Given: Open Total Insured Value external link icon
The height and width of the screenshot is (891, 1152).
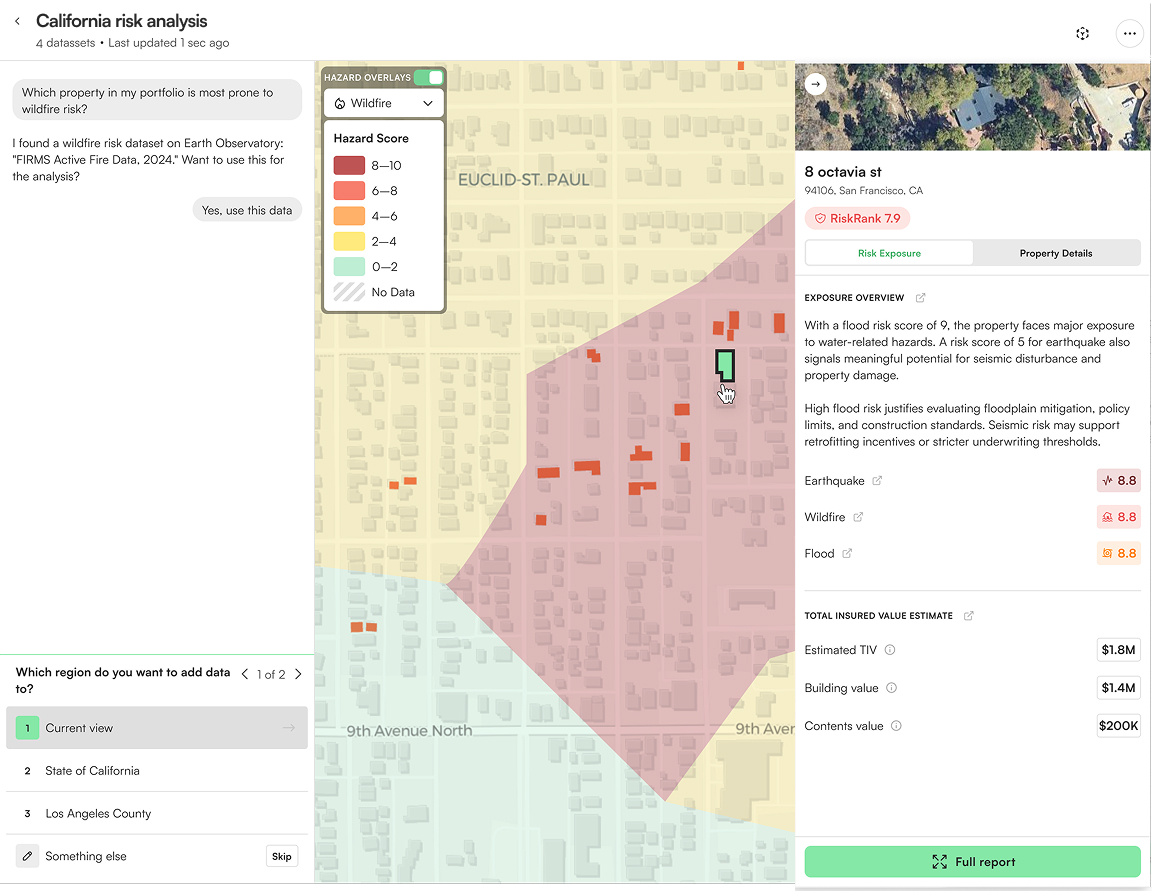Looking at the screenshot, I should tap(968, 616).
